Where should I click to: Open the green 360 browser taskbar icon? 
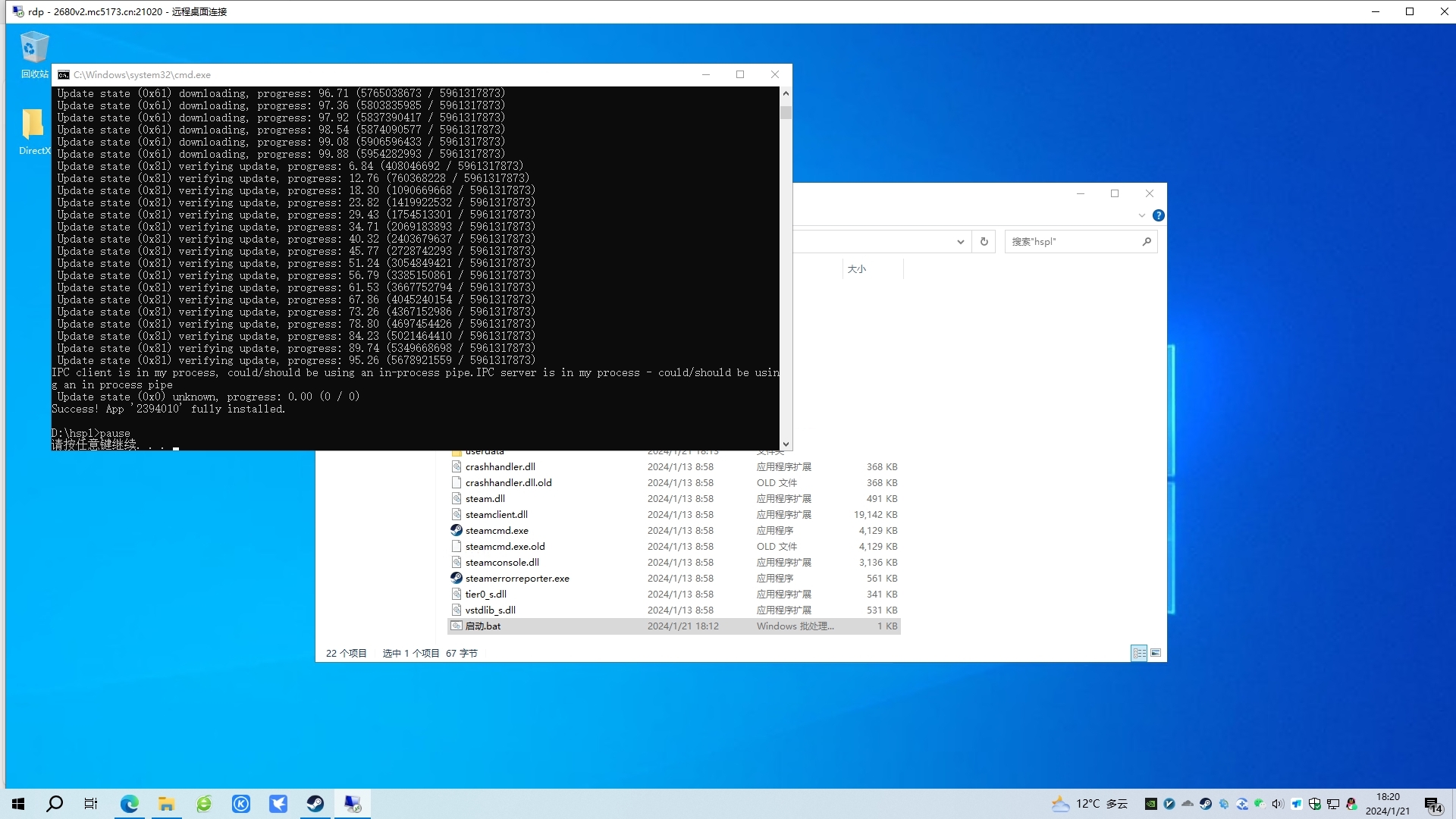point(204,804)
